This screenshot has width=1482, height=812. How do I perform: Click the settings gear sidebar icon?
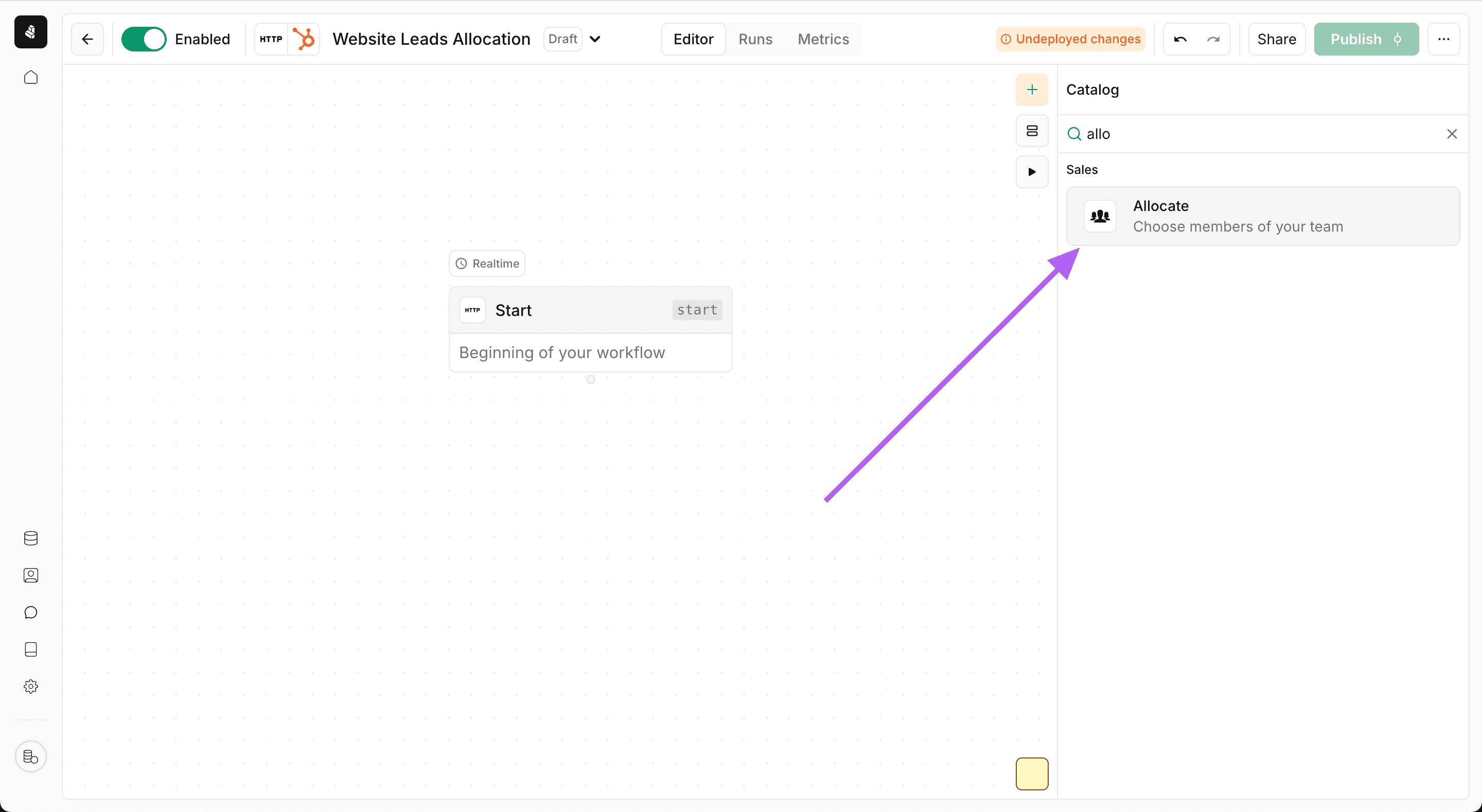point(31,687)
